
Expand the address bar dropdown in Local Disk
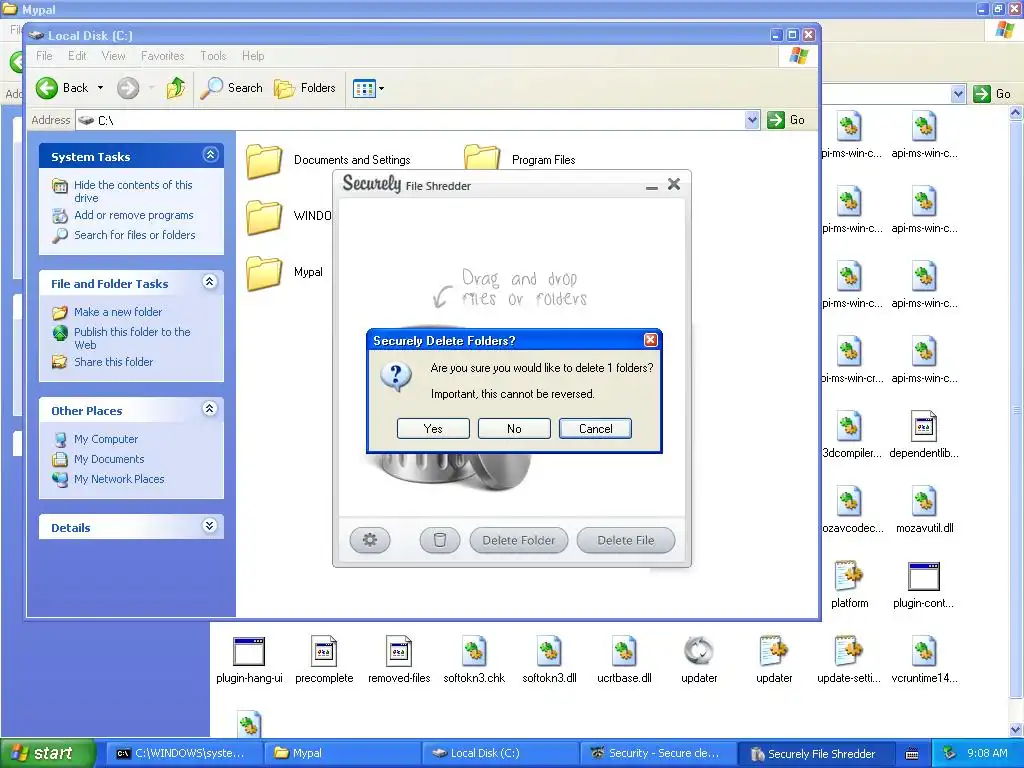(x=752, y=120)
